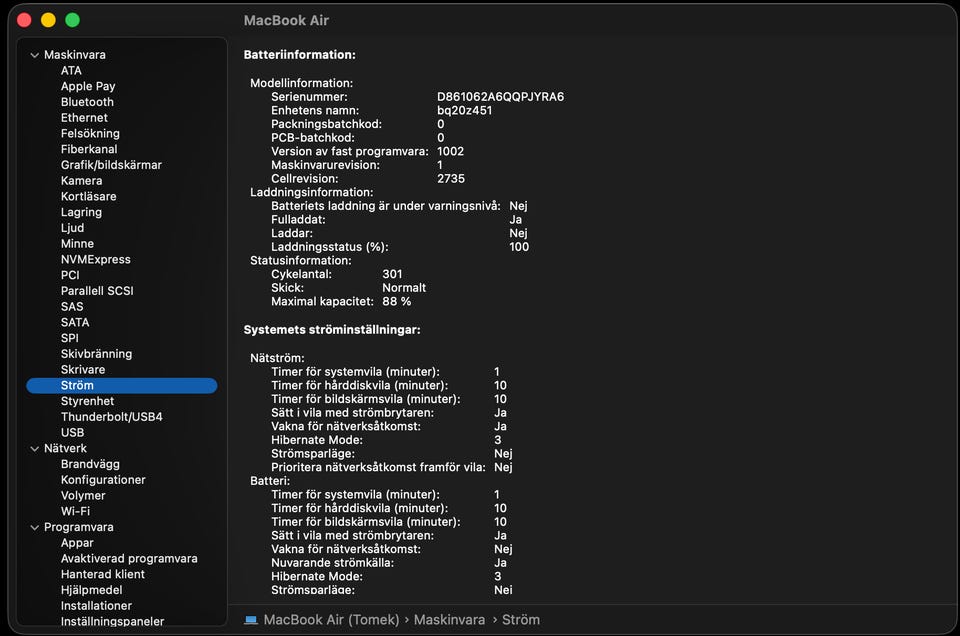Screen dimensions: 960x636
Task: Open Wi-Fi in the sidebar
Action: (x=75, y=511)
